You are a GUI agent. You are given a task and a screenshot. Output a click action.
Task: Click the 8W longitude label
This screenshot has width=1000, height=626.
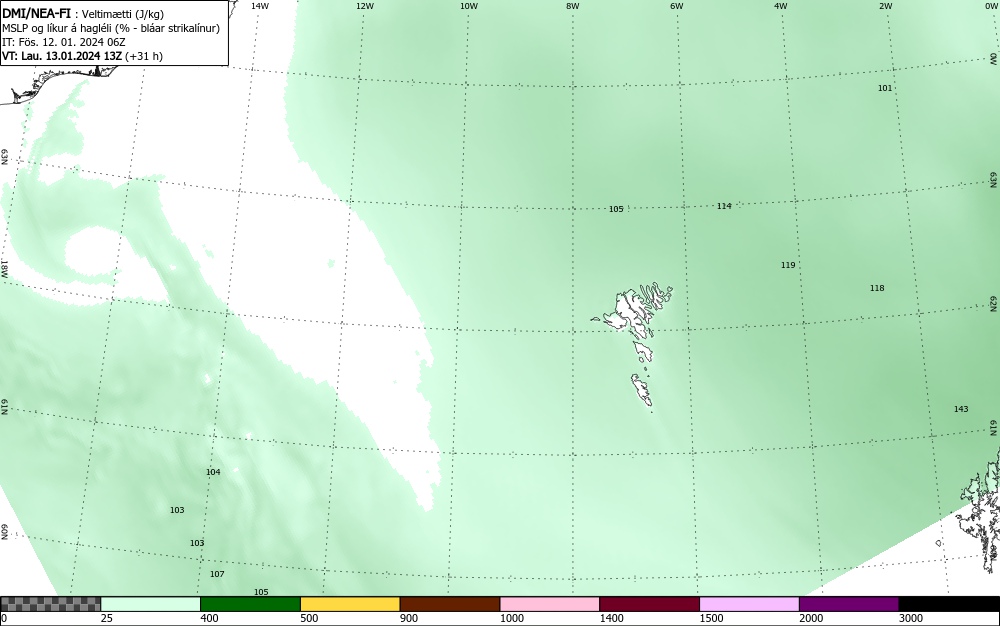click(573, 6)
